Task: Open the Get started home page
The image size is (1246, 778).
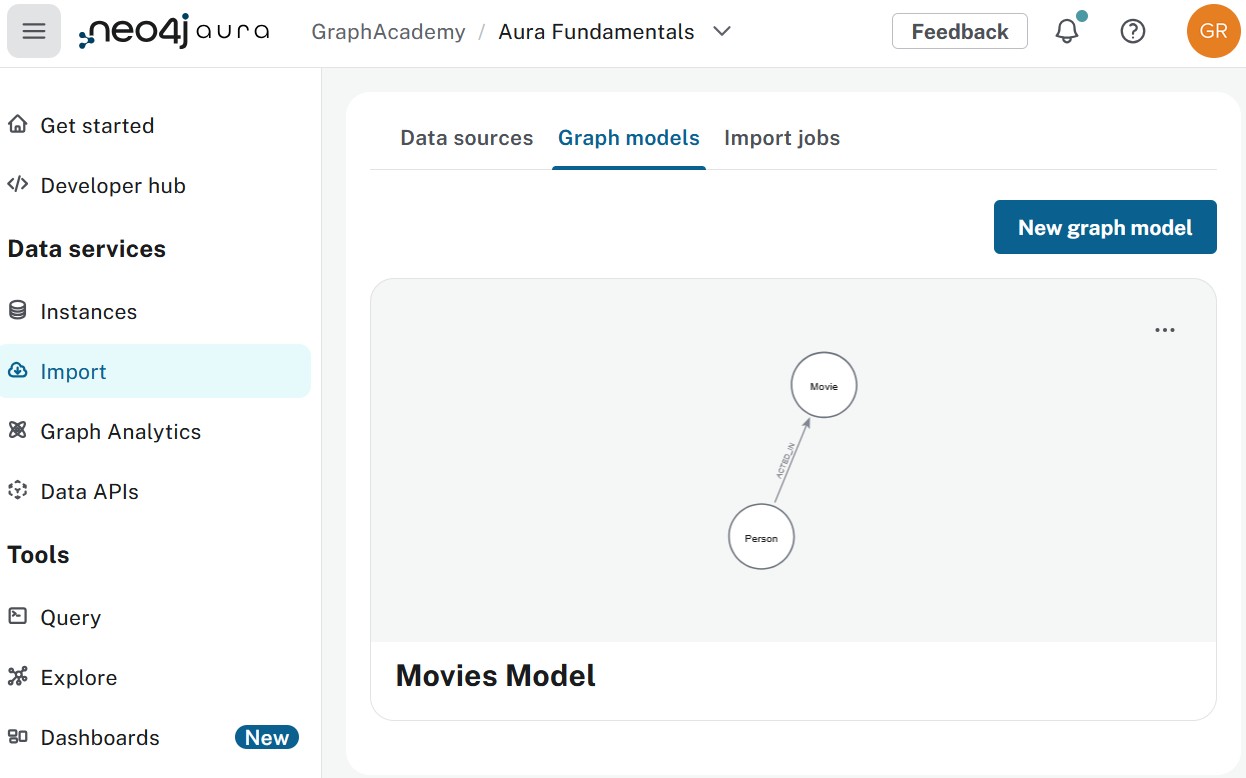Action: (x=97, y=125)
